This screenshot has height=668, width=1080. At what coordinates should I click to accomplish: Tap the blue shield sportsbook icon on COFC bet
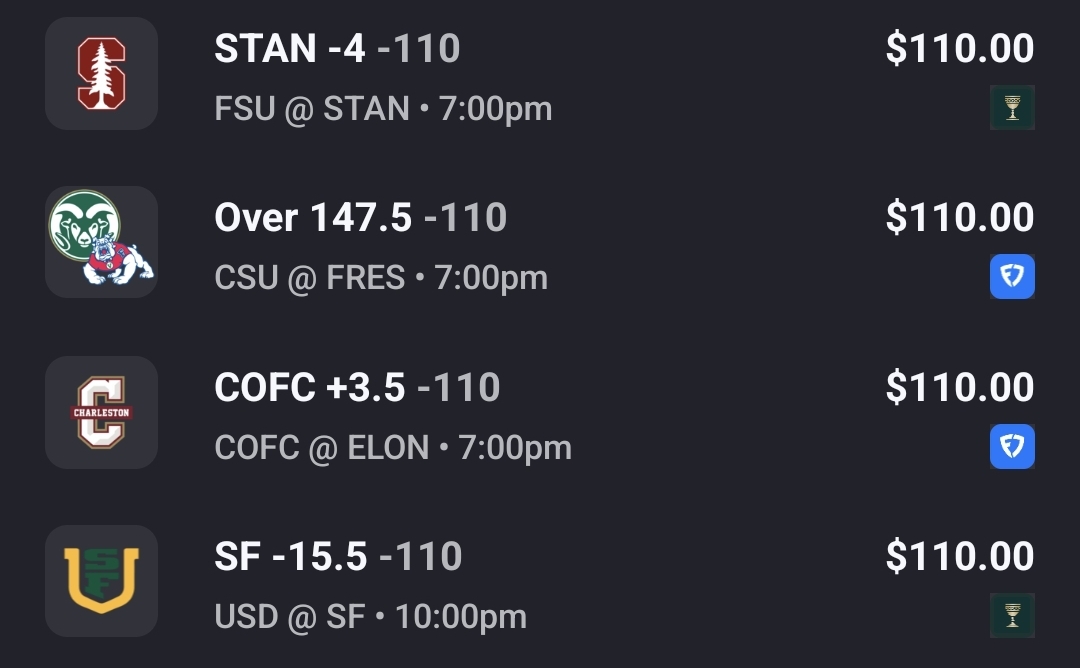coord(1012,447)
